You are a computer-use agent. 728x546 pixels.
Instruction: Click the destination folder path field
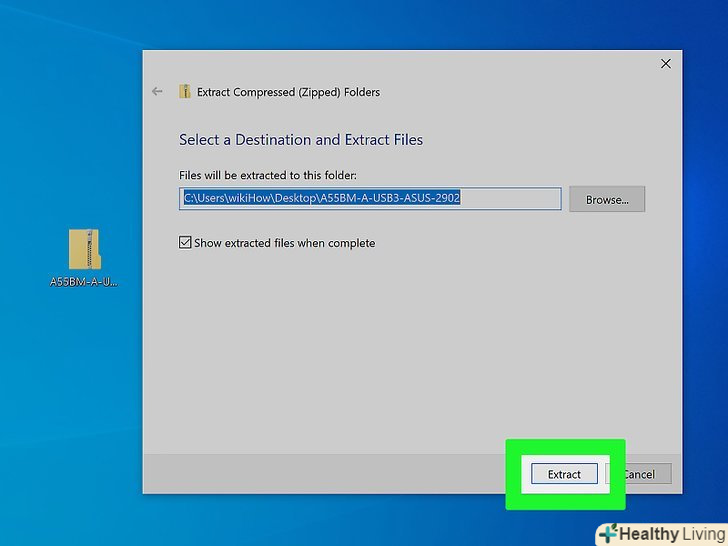tap(370, 198)
